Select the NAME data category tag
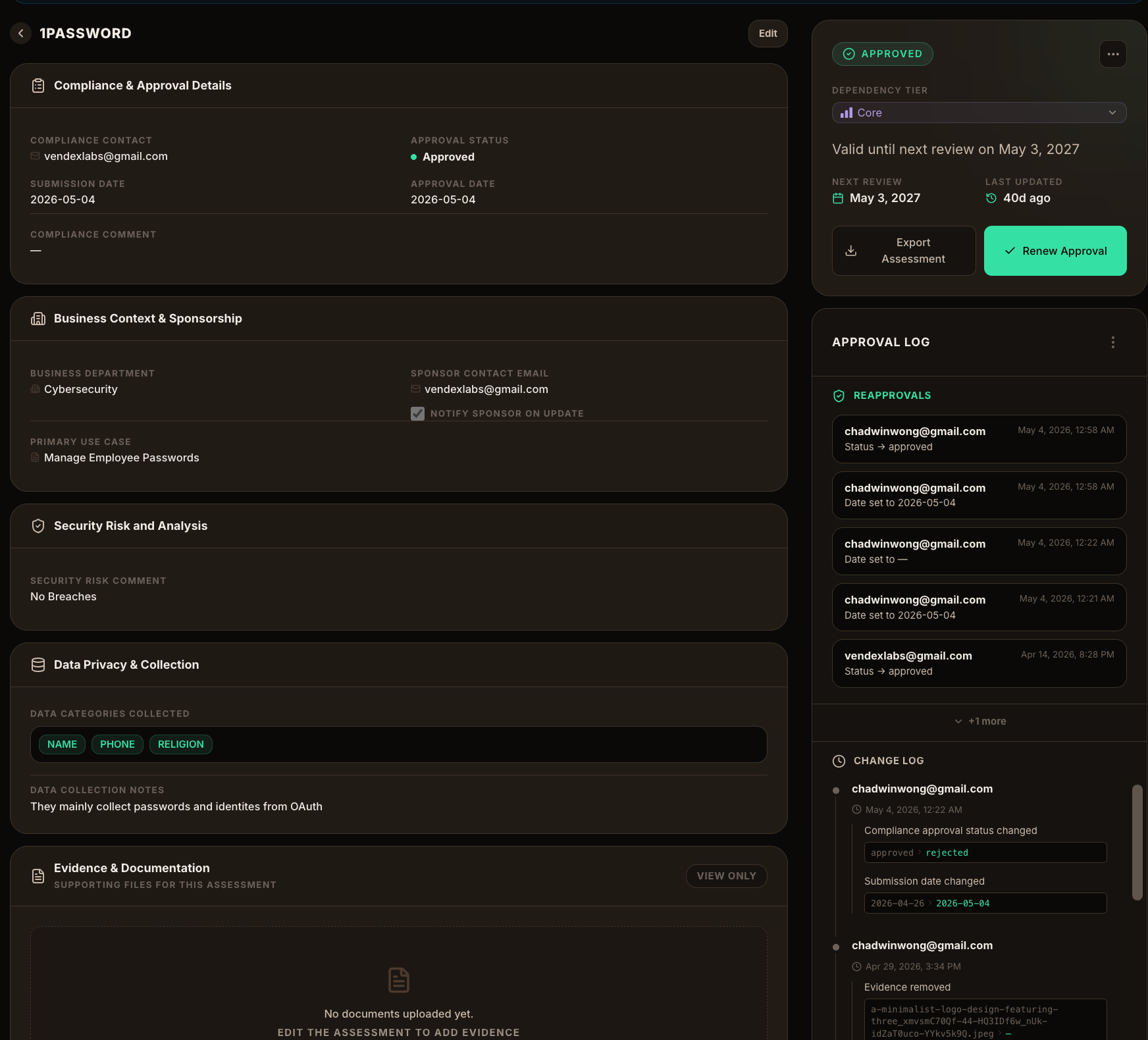Viewport: 1148px width, 1040px height. [63, 744]
